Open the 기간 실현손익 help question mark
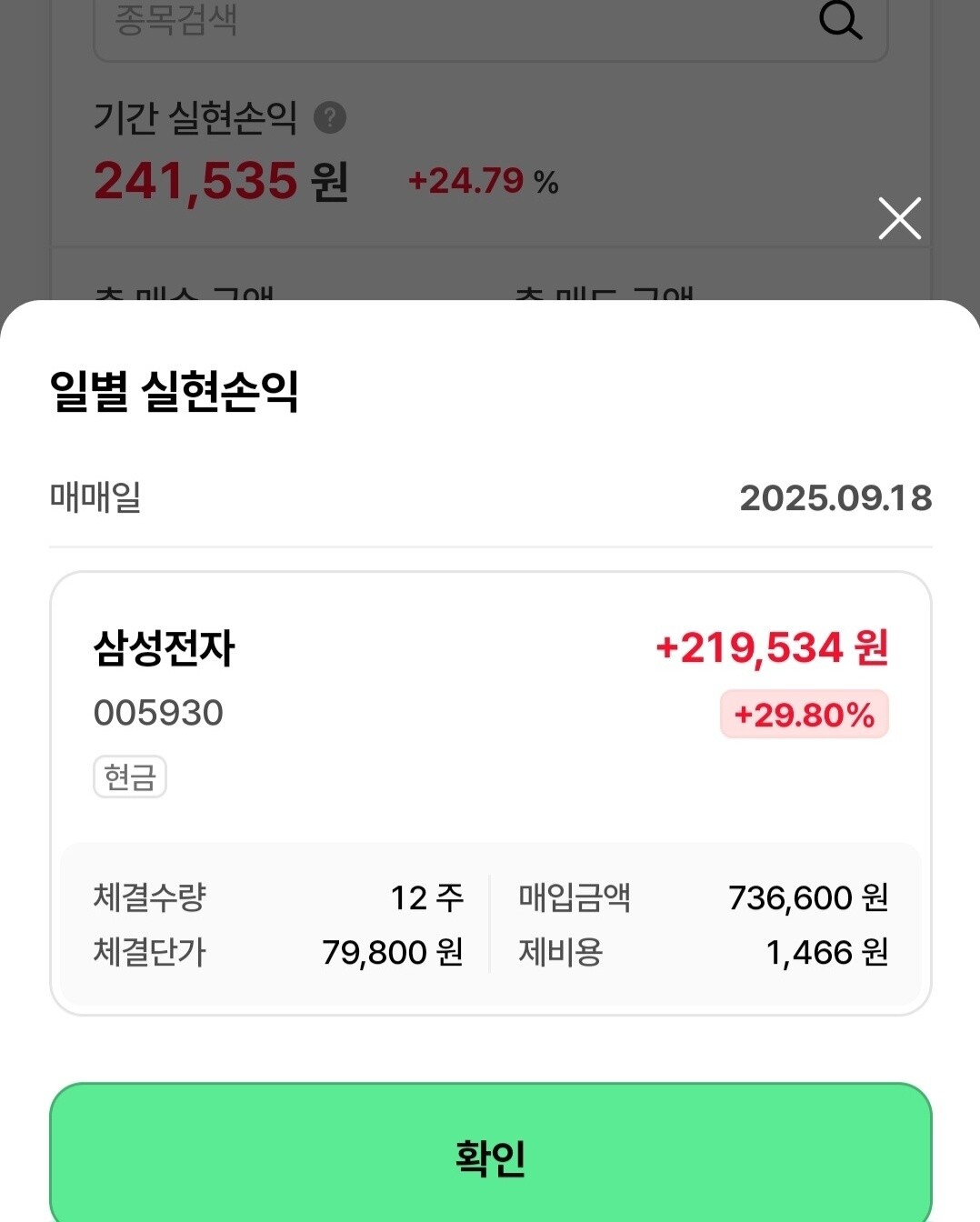 pos(330,117)
